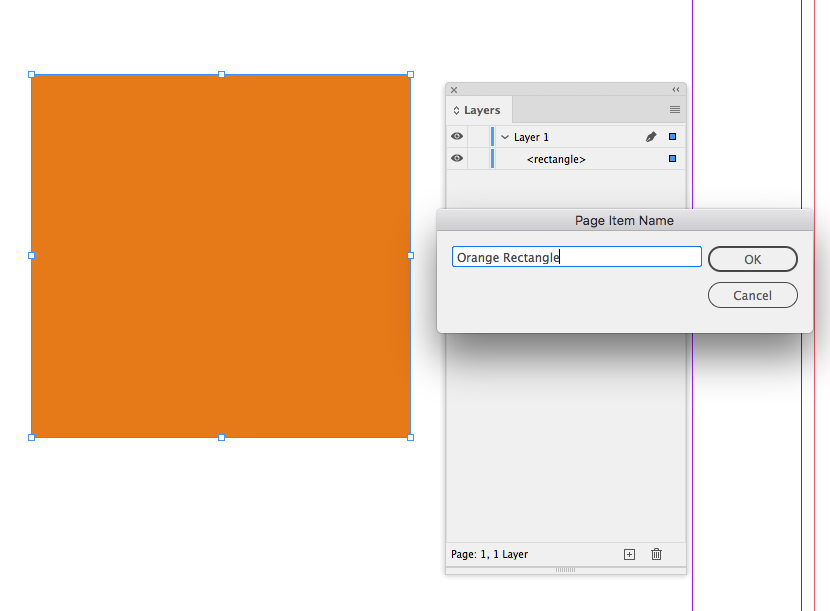Collapse the Layers panel with the double chevrons
The height and width of the screenshot is (611, 830).
674,89
